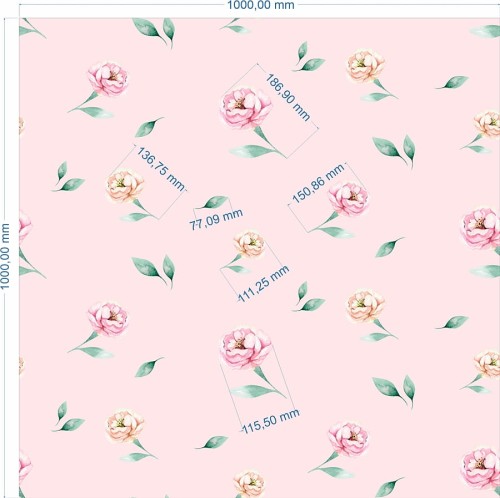Click the 111,25 mm dimension label
Image resolution: width=500 pixels, height=498 pixels.
(x=263, y=284)
